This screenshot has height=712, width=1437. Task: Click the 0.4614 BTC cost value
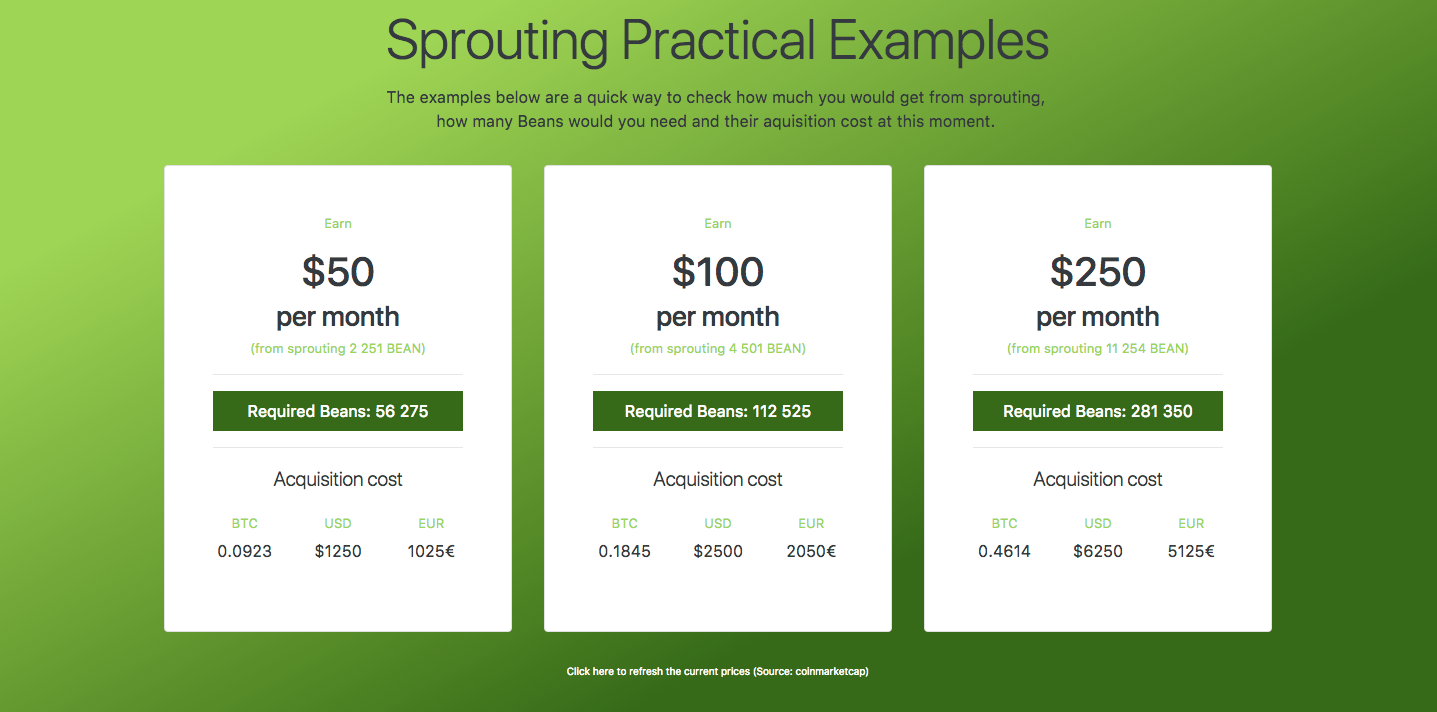coord(1005,551)
